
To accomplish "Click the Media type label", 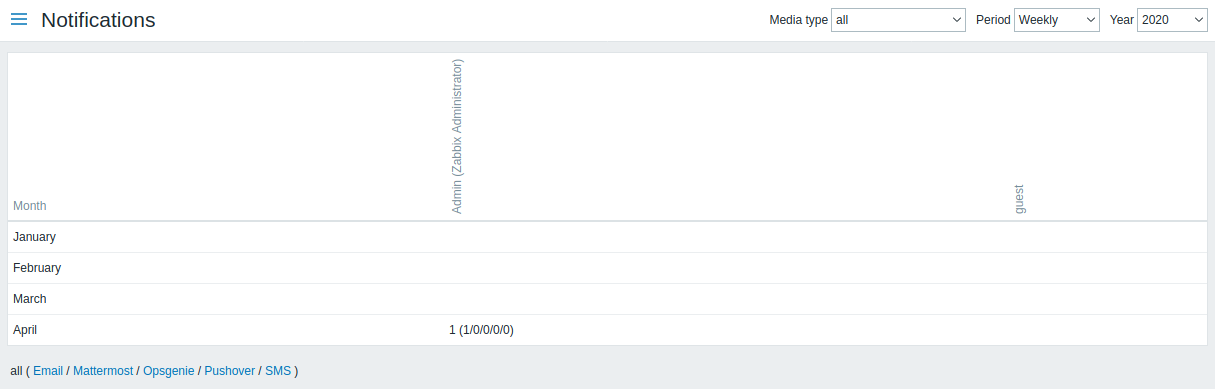I will point(798,20).
